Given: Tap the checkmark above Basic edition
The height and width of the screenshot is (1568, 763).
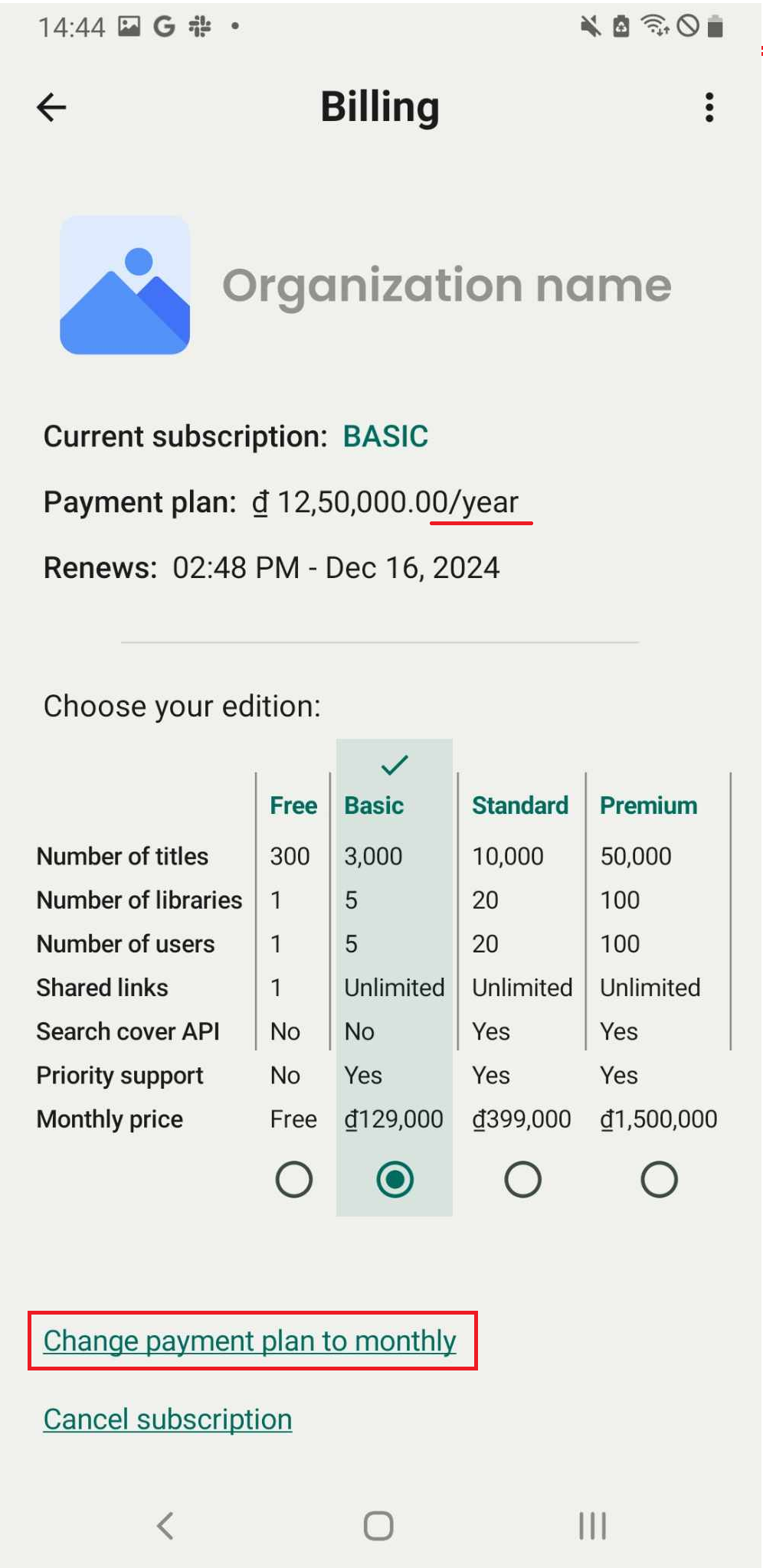Looking at the screenshot, I should pyautogui.click(x=395, y=764).
